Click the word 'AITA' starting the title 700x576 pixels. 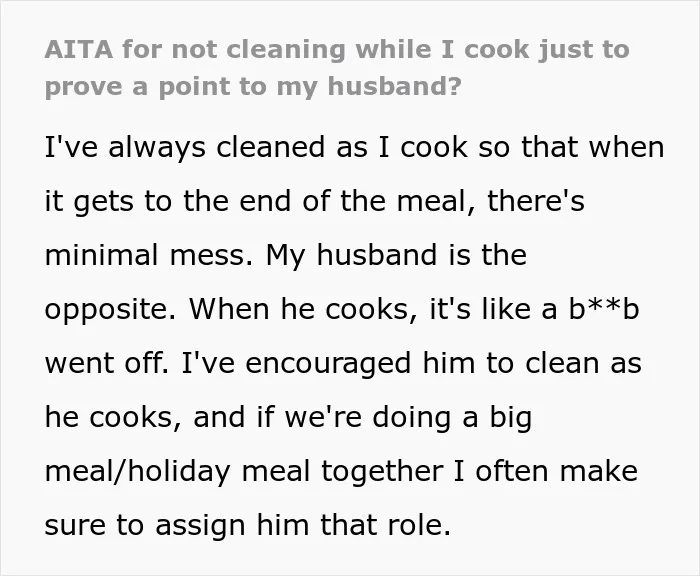tap(79, 50)
